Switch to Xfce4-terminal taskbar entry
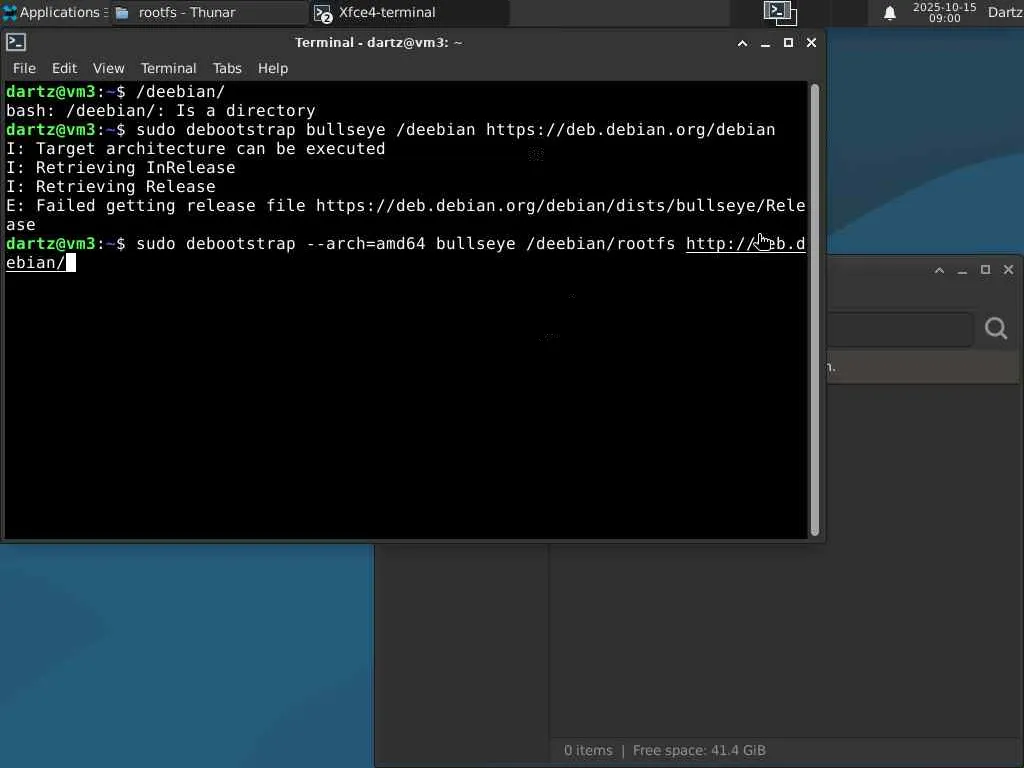The height and width of the screenshot is (768, 1024). (409, 12)
